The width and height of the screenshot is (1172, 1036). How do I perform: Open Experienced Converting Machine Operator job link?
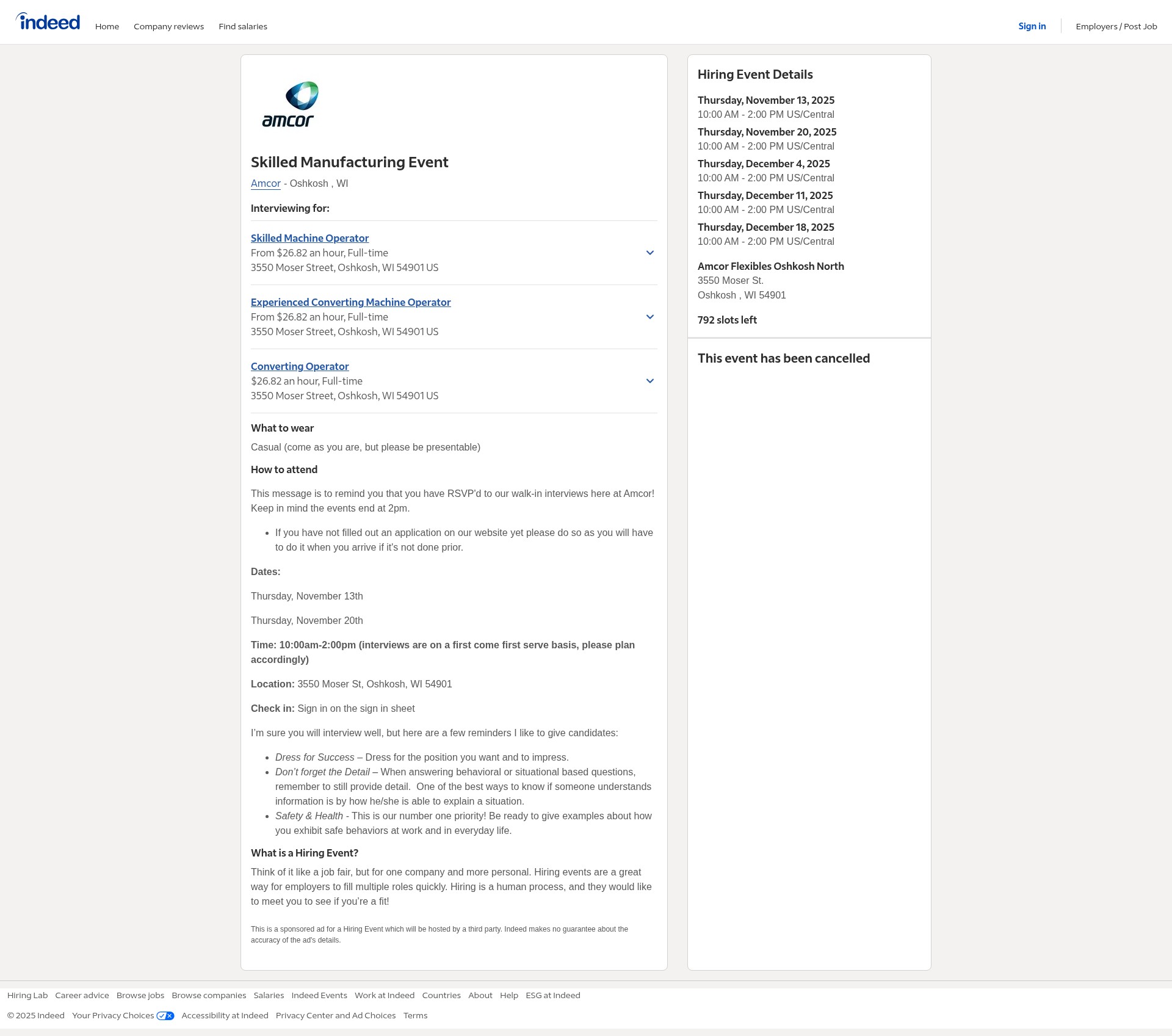[350, 302]
